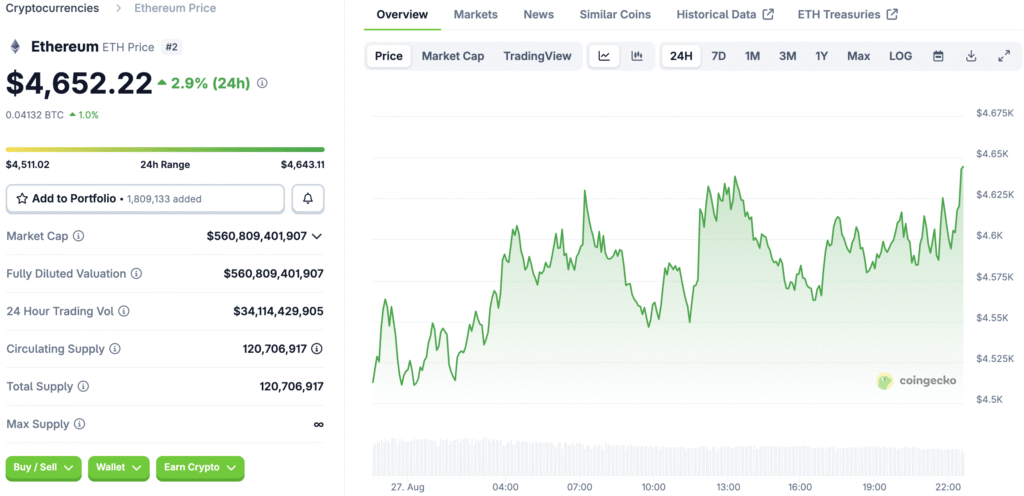Open the calendar date range picker
Image resolution: width=1024 pixels, height=496 pixels.
[x=938, y=56]
